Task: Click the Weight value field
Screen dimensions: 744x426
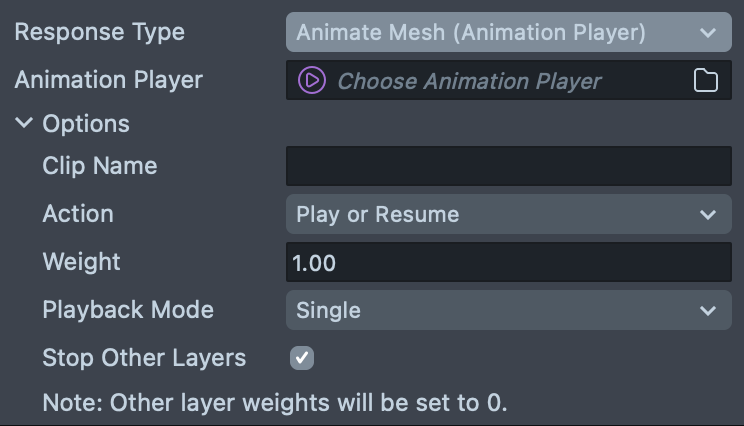Action: coord(508,262)
